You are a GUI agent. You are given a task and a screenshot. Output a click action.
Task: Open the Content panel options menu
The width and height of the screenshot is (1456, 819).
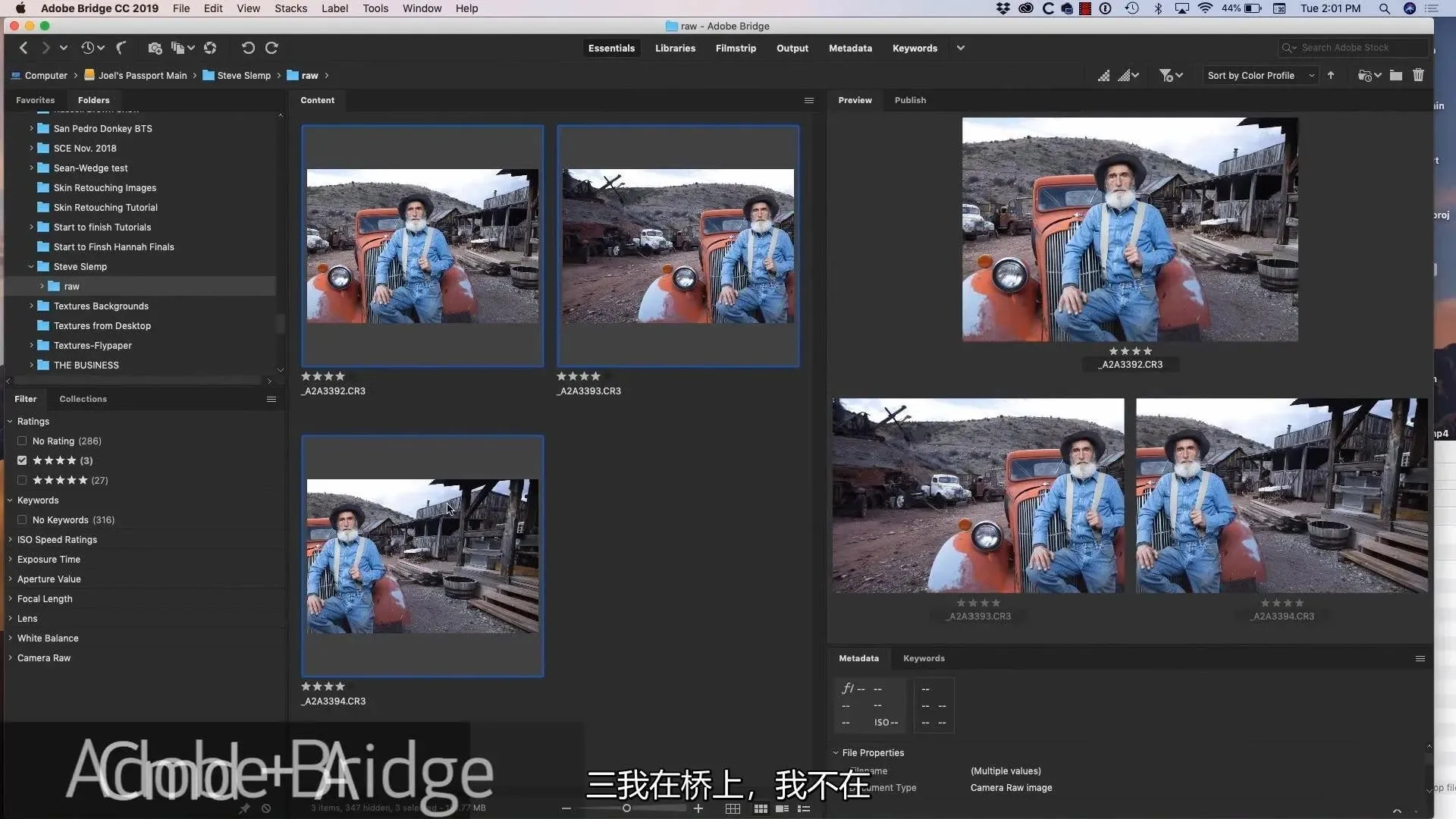[x=809, y=100]
